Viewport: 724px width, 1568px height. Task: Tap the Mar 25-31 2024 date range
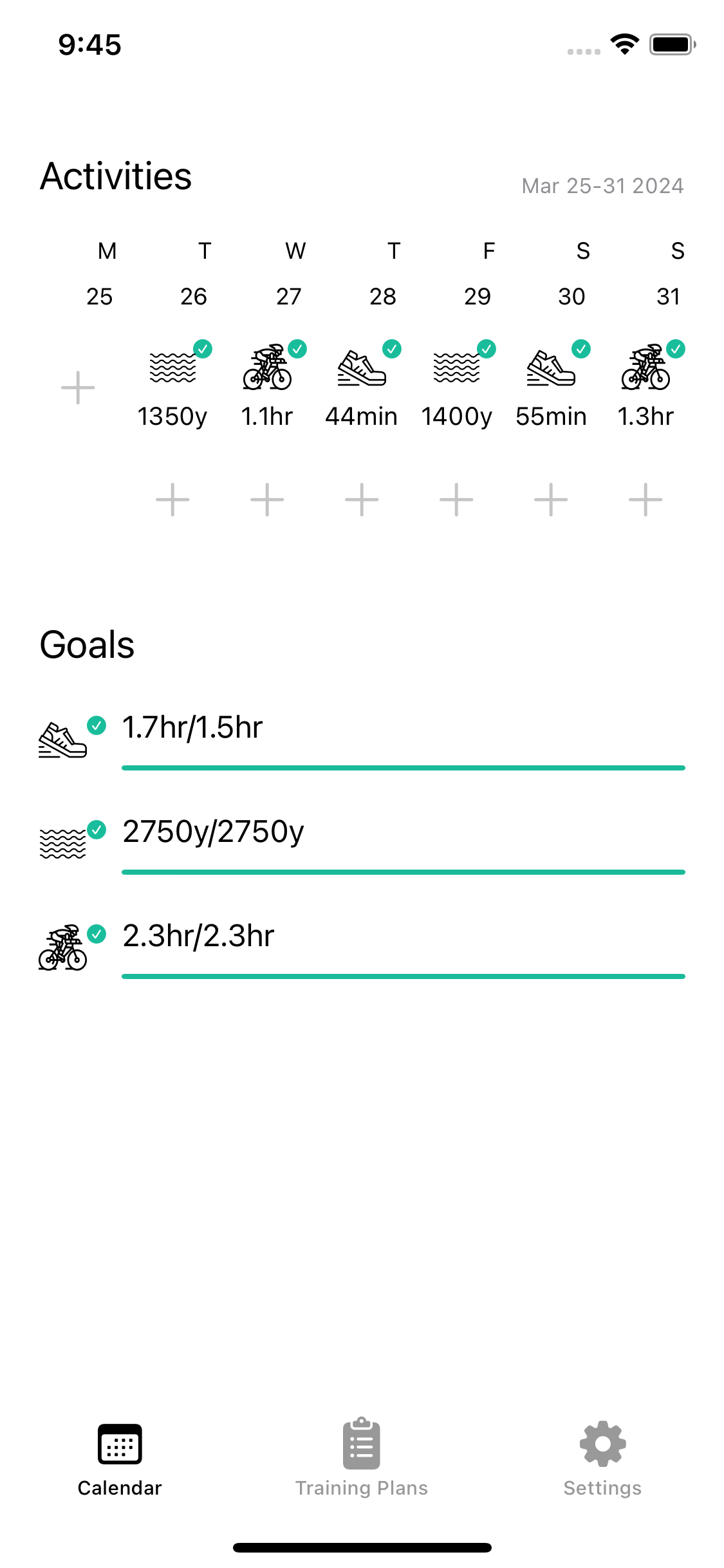point(602,186)
